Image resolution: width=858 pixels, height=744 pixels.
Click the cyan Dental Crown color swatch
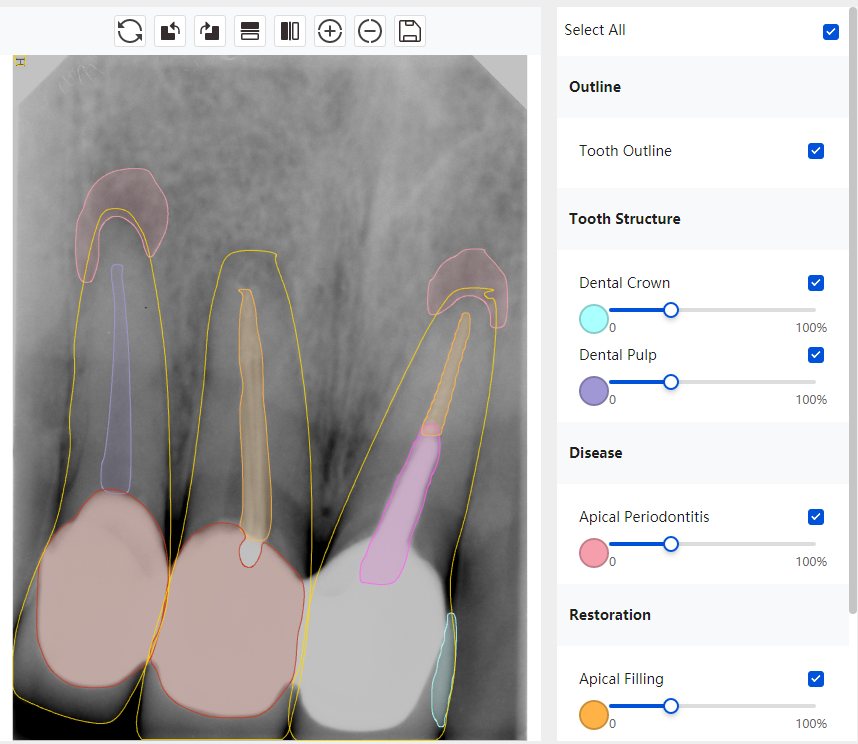(x=594, y=319)
